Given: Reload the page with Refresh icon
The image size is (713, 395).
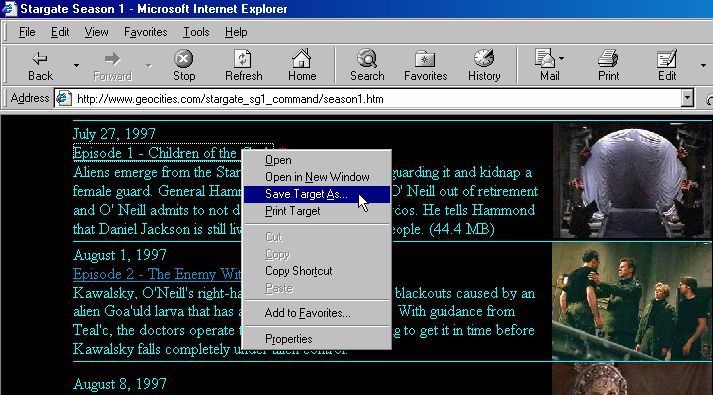Looking at the screenshot, I should 243,58.
